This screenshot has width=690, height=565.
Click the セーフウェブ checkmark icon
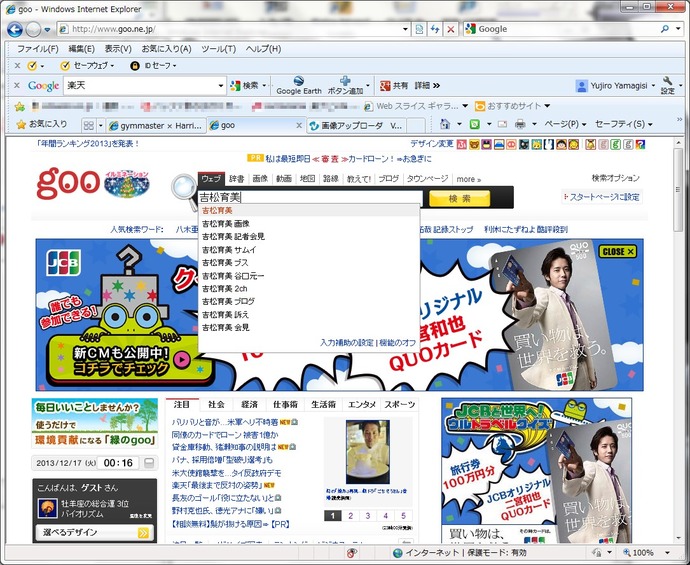[x=65, y=66]
